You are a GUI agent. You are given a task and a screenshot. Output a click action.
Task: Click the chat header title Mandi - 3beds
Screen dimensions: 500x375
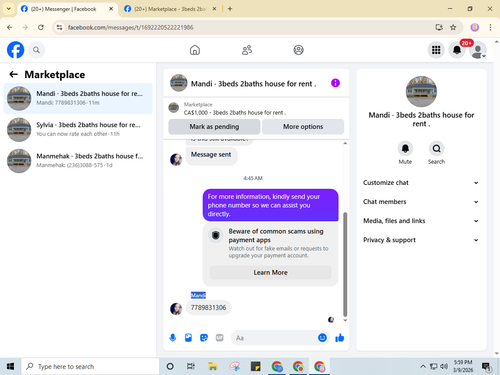[253, 84]
